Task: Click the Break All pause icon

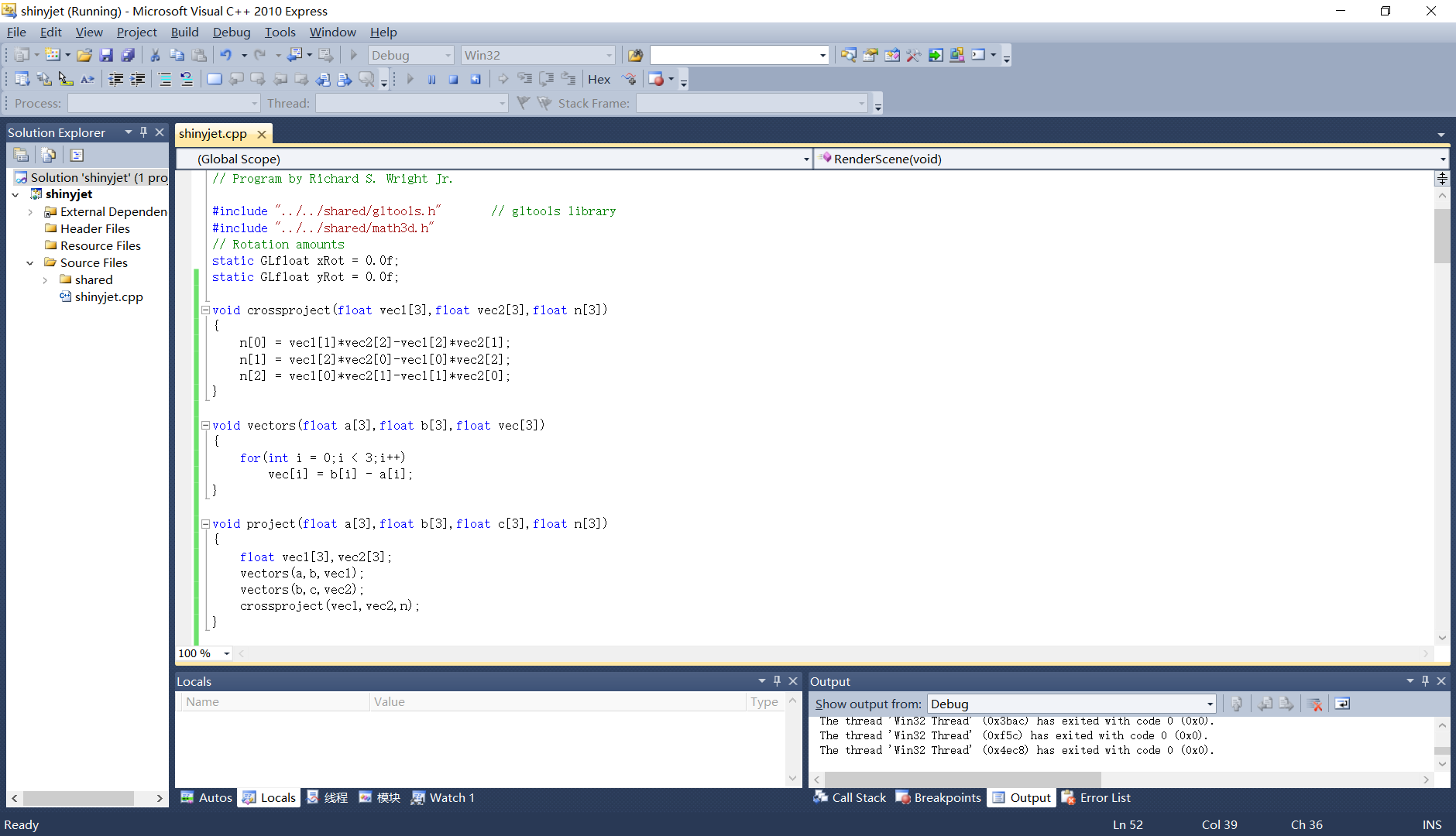Action: click(432, 79)
